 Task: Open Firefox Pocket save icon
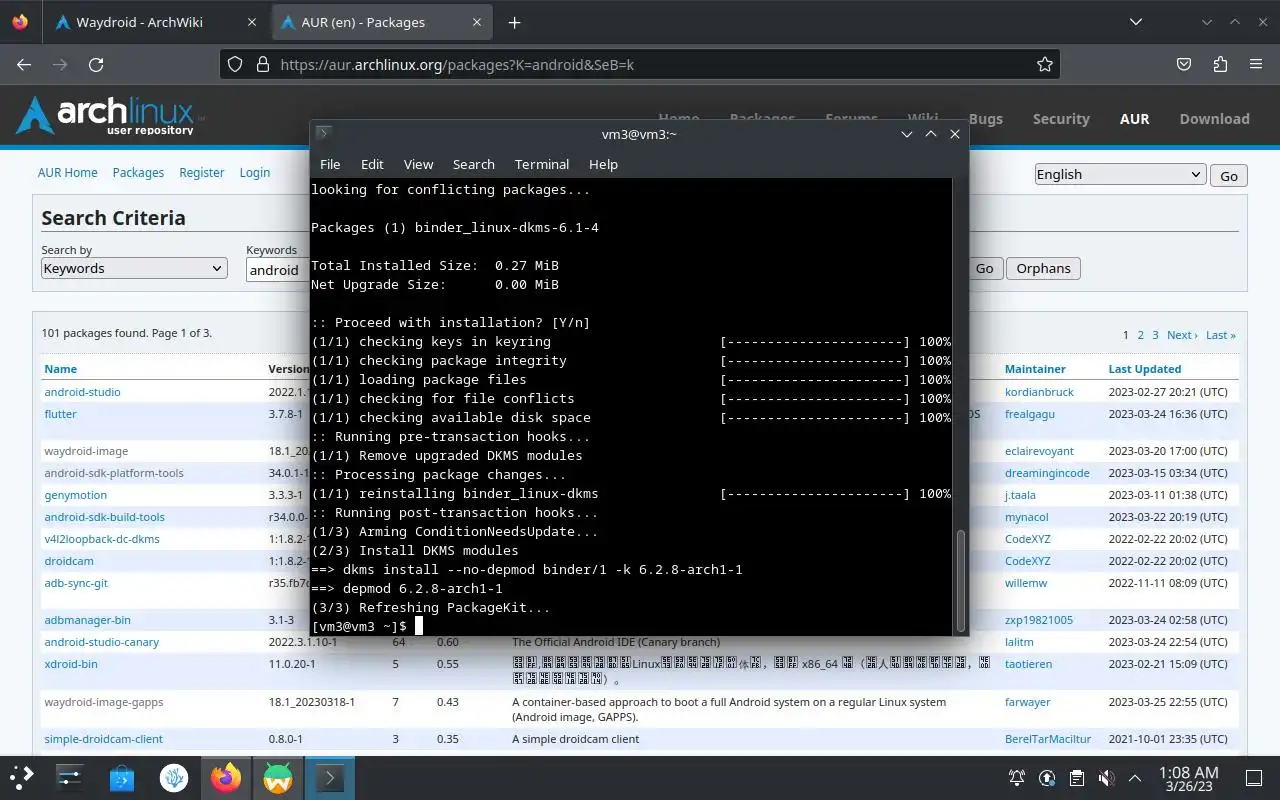point(1184,64)
